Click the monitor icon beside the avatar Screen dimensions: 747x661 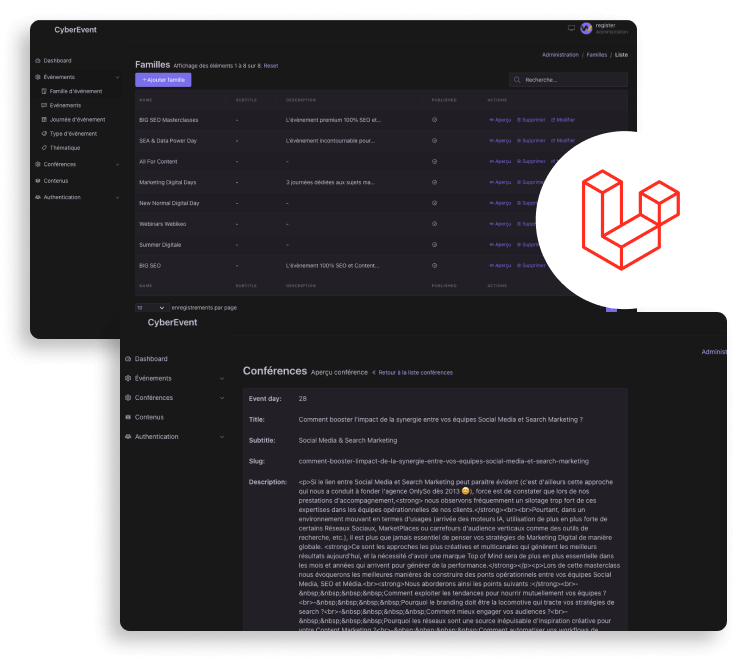coord(571,28)
